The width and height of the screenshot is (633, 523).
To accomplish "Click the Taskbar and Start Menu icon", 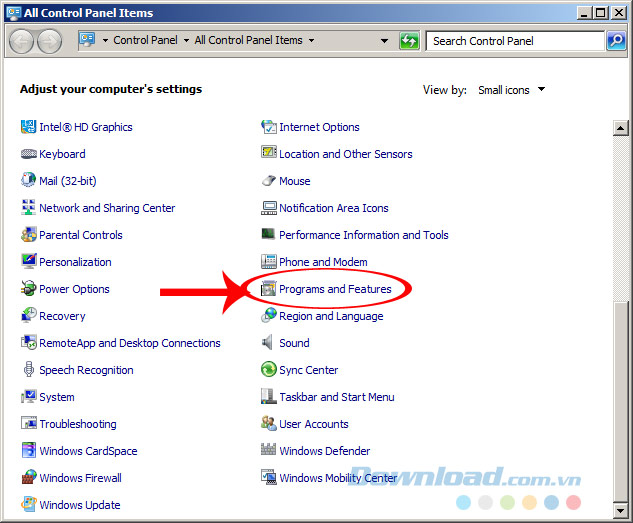I will coord(268,396).
